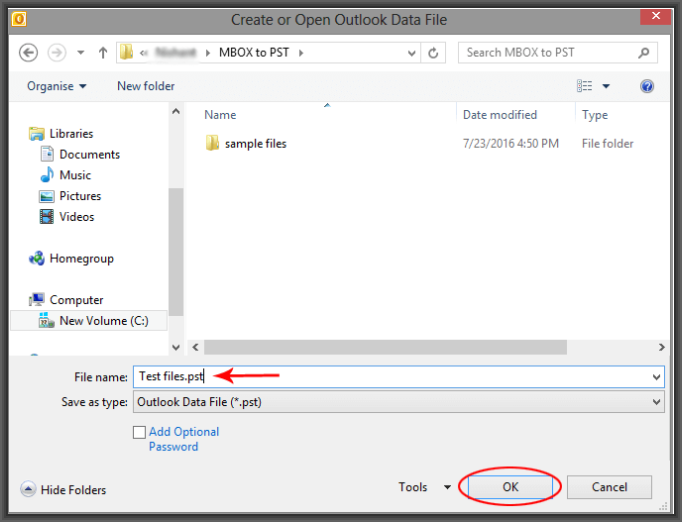Open the Tools dropdown menu
Screen dimensions: 682x522
tap(425, 487)
